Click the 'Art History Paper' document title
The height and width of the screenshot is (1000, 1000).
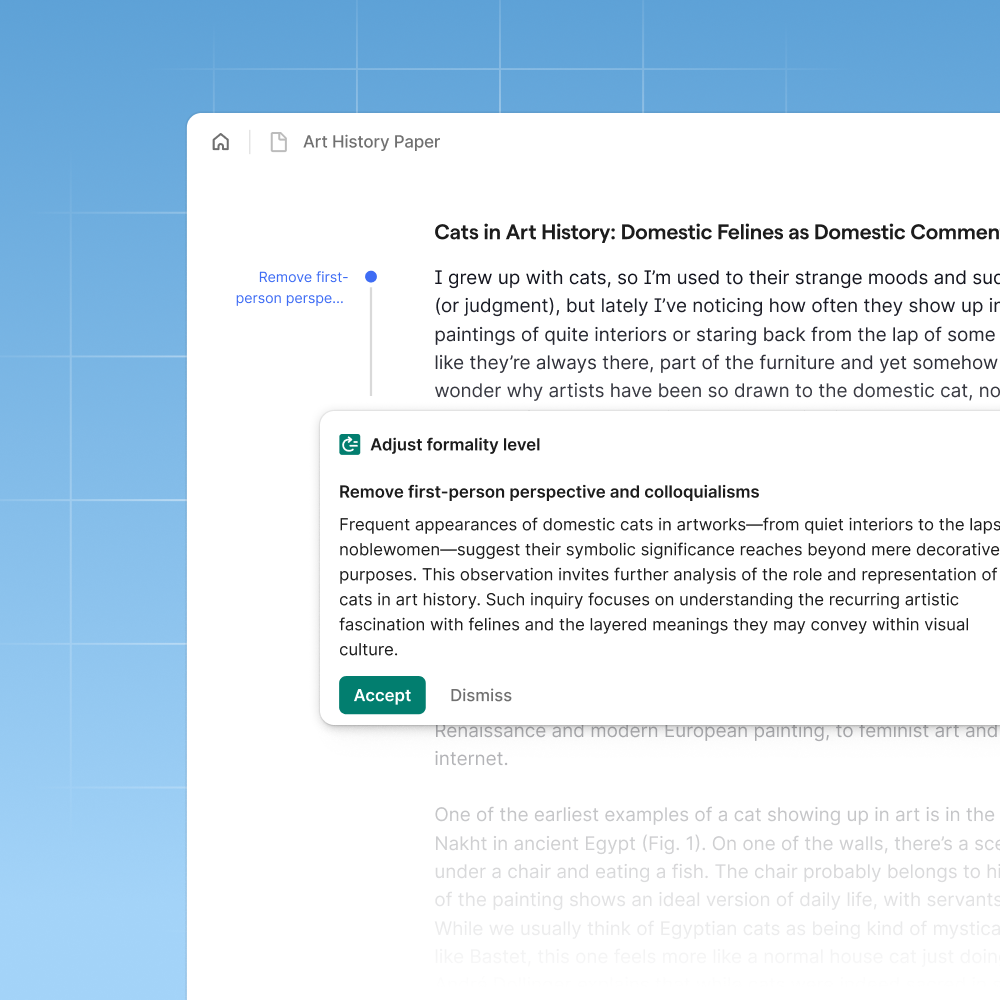point(371,142)
